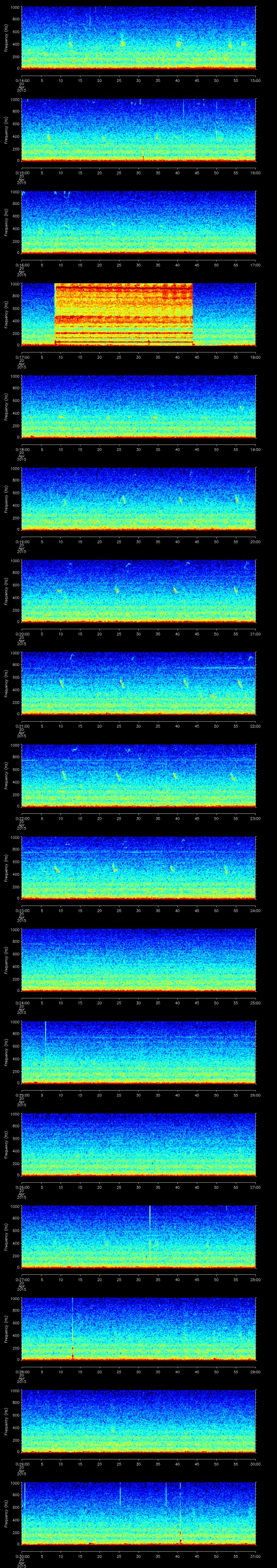Click the 25:00 end time label

(255, 1003)
